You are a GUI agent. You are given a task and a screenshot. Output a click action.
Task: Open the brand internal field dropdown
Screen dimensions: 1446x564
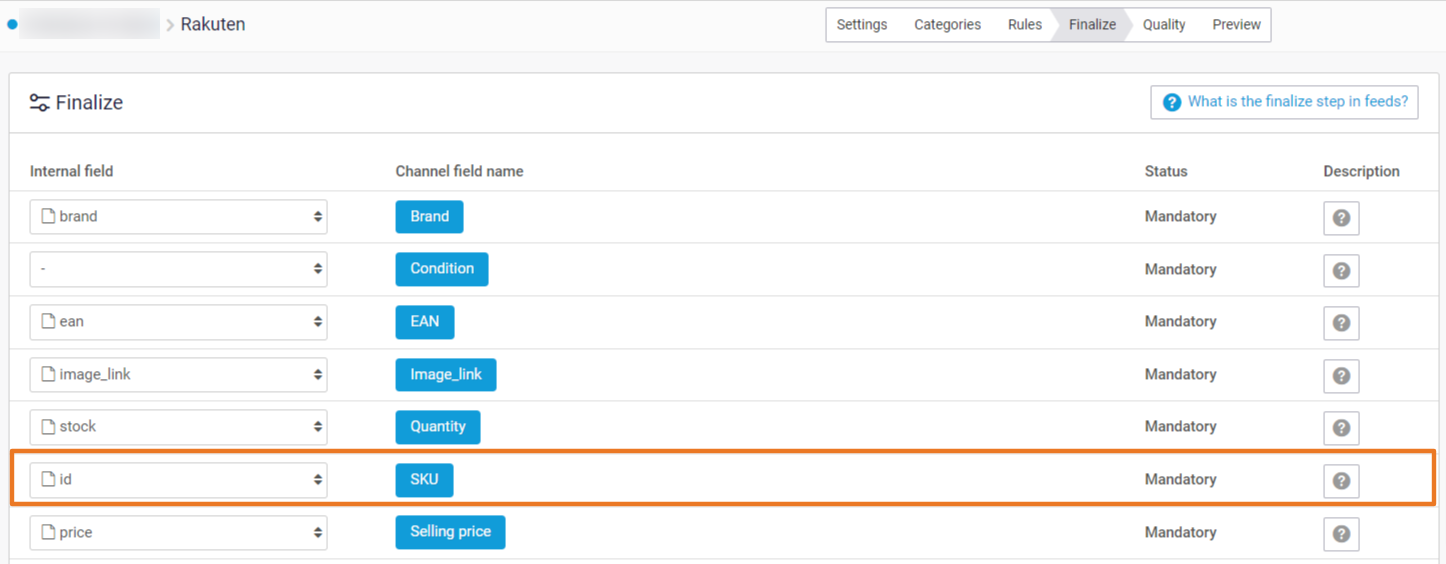178,217
